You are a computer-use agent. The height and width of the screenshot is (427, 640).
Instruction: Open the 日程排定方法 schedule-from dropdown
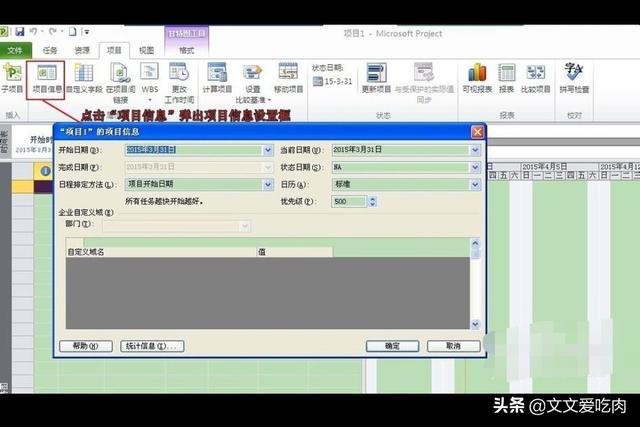coord(267,184)
